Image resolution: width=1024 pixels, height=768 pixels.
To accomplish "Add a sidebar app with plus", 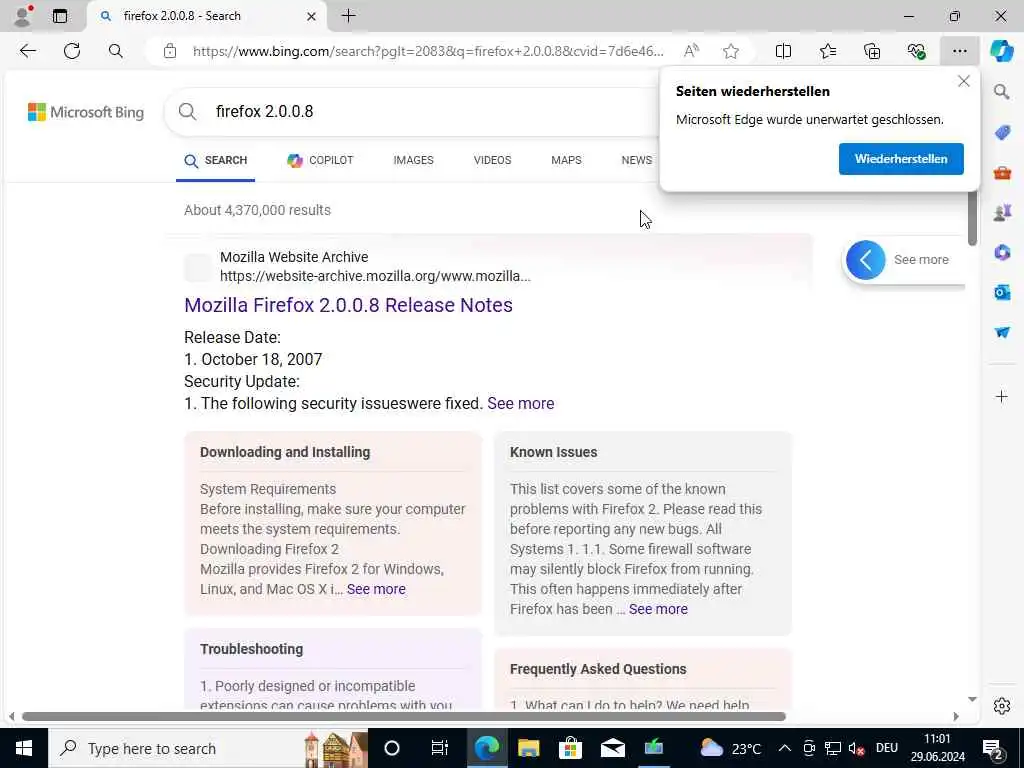I will pyautogui.click(x=1002, y=396).
